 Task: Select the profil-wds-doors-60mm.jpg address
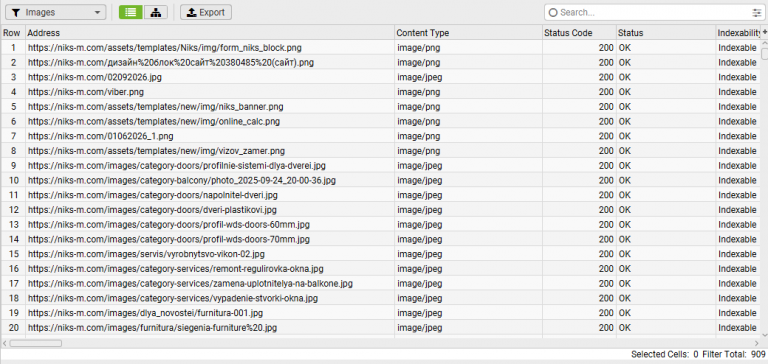[x=168, y=224]
